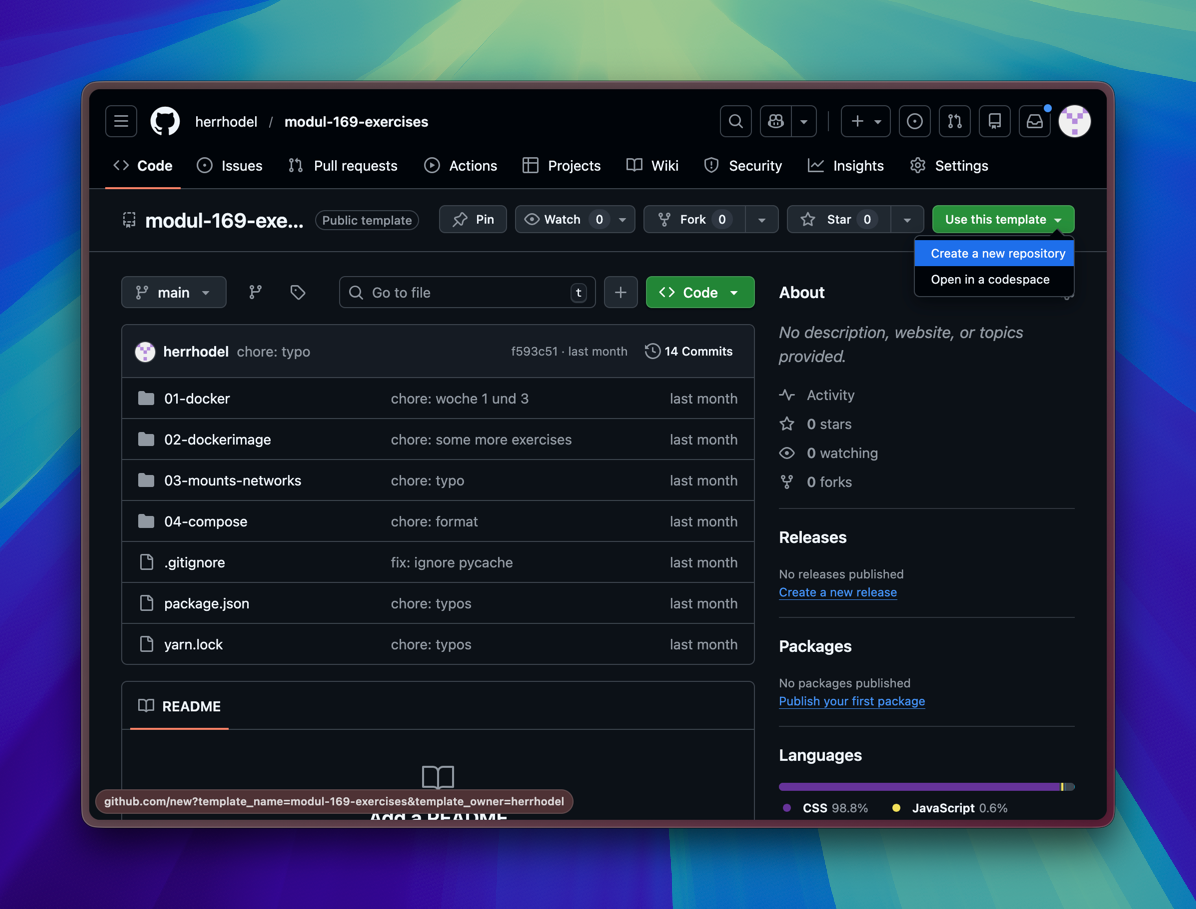
Task: Open the pull requests icon in header
Action: click(x=954, y=121)
